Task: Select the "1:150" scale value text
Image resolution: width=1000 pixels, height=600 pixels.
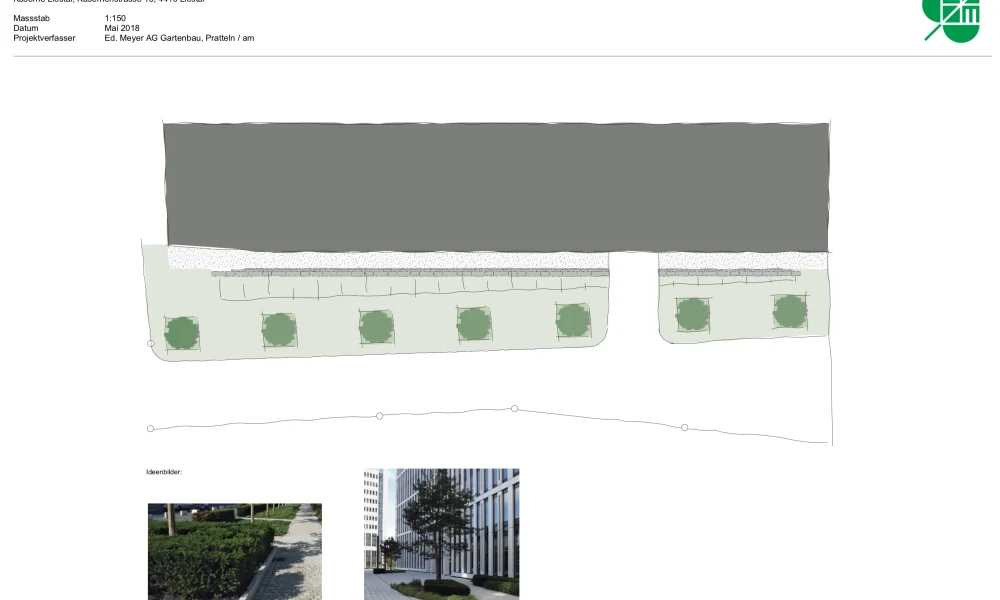Action: click(x=115, y=19)
